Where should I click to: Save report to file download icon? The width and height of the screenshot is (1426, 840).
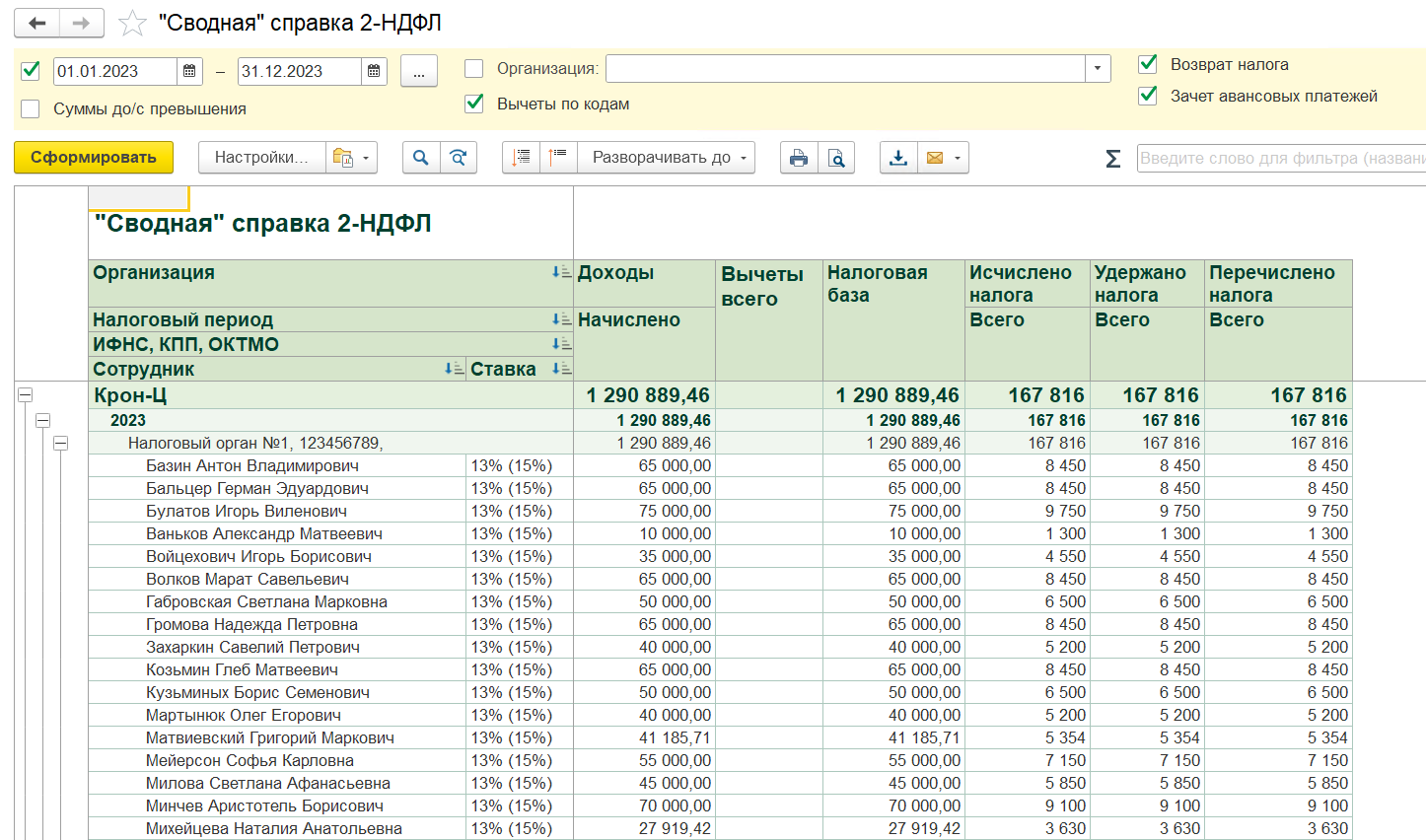[898, 158]
